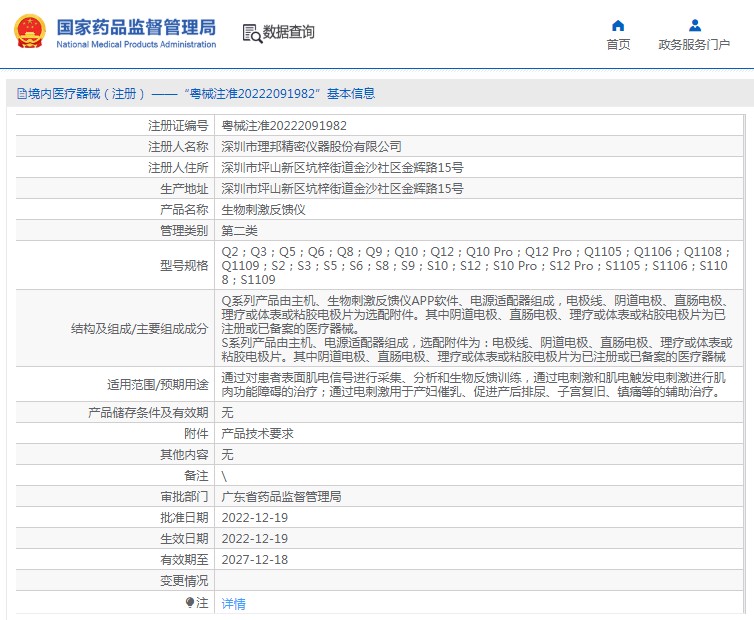This screenshot has width=754, height=620.
Task: Click the document icon before 境内医疗器械
Action: (22, 93)
